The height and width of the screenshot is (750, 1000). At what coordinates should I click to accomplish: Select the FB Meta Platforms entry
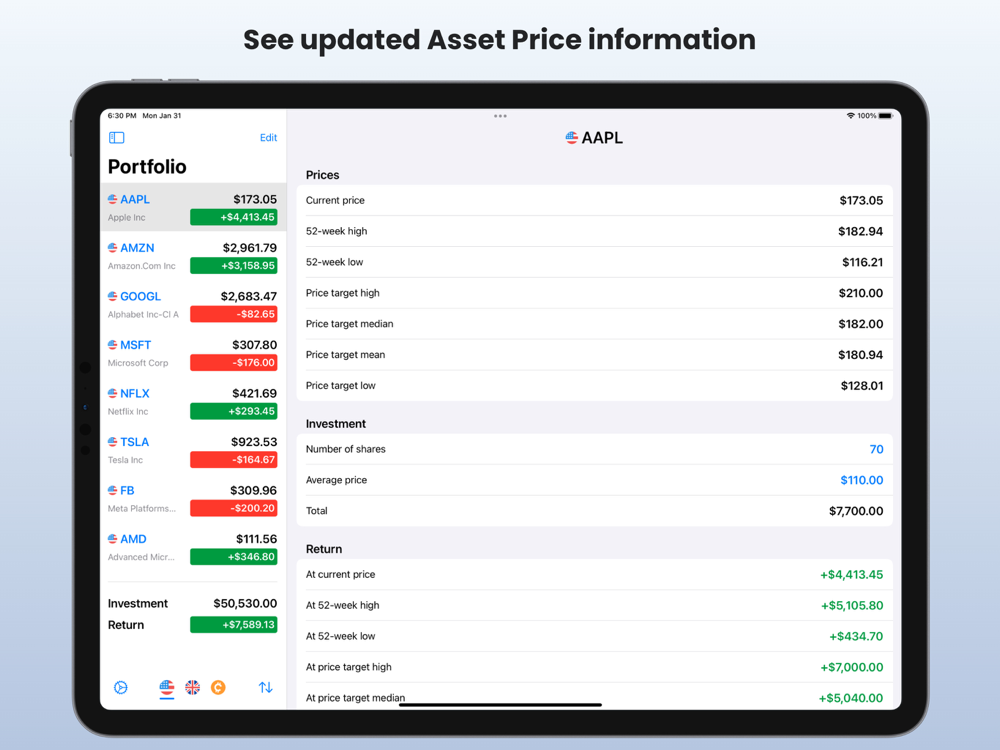(193, 499)
